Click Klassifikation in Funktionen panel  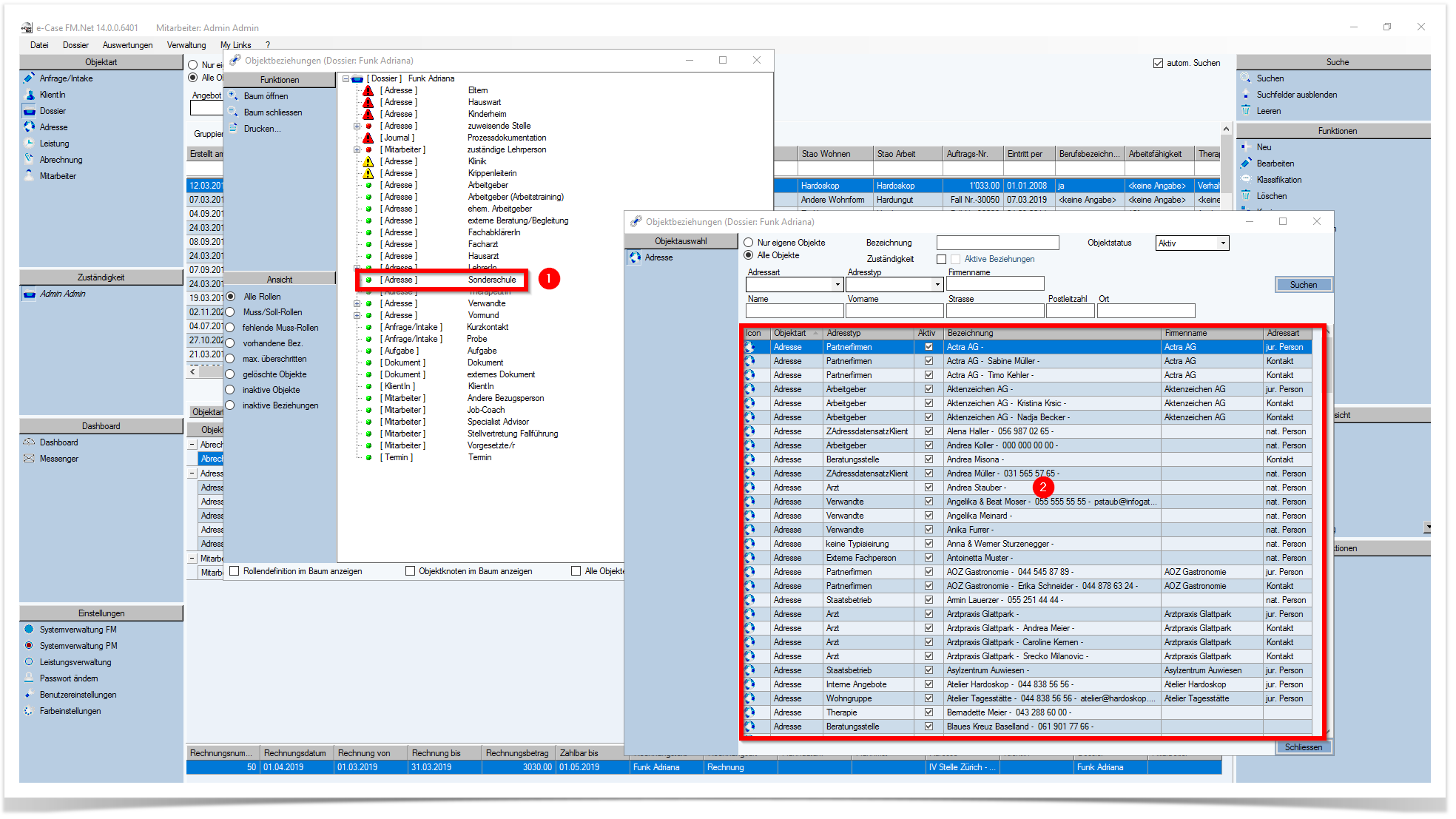tap(1278, 180)
